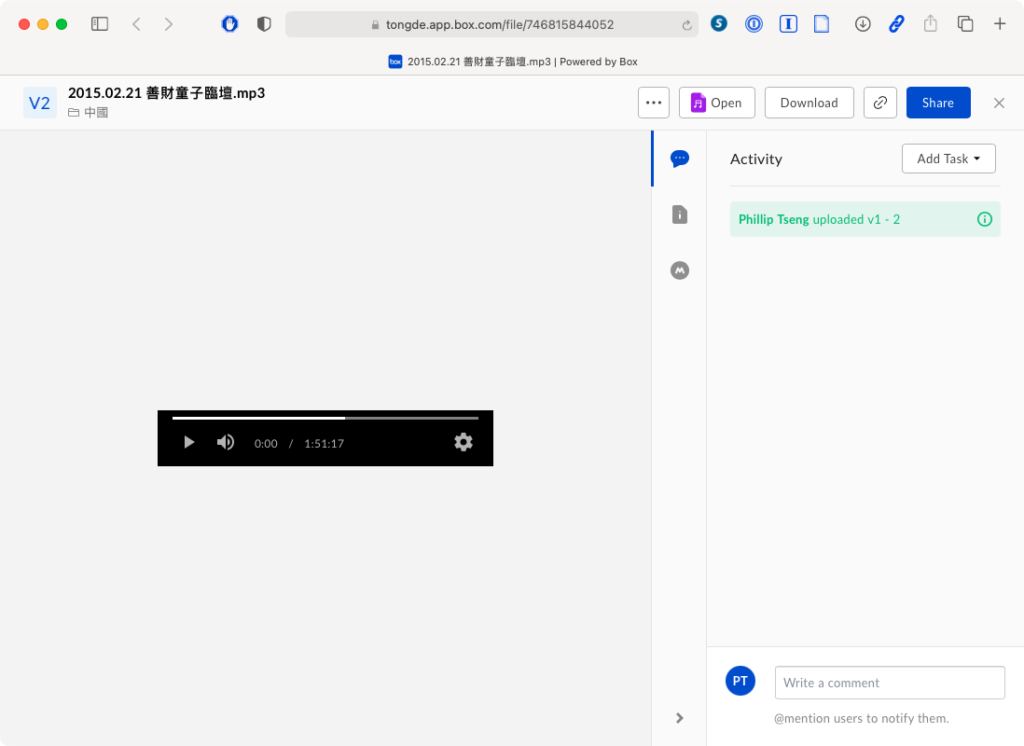Click the Open button

click(716, 103)
